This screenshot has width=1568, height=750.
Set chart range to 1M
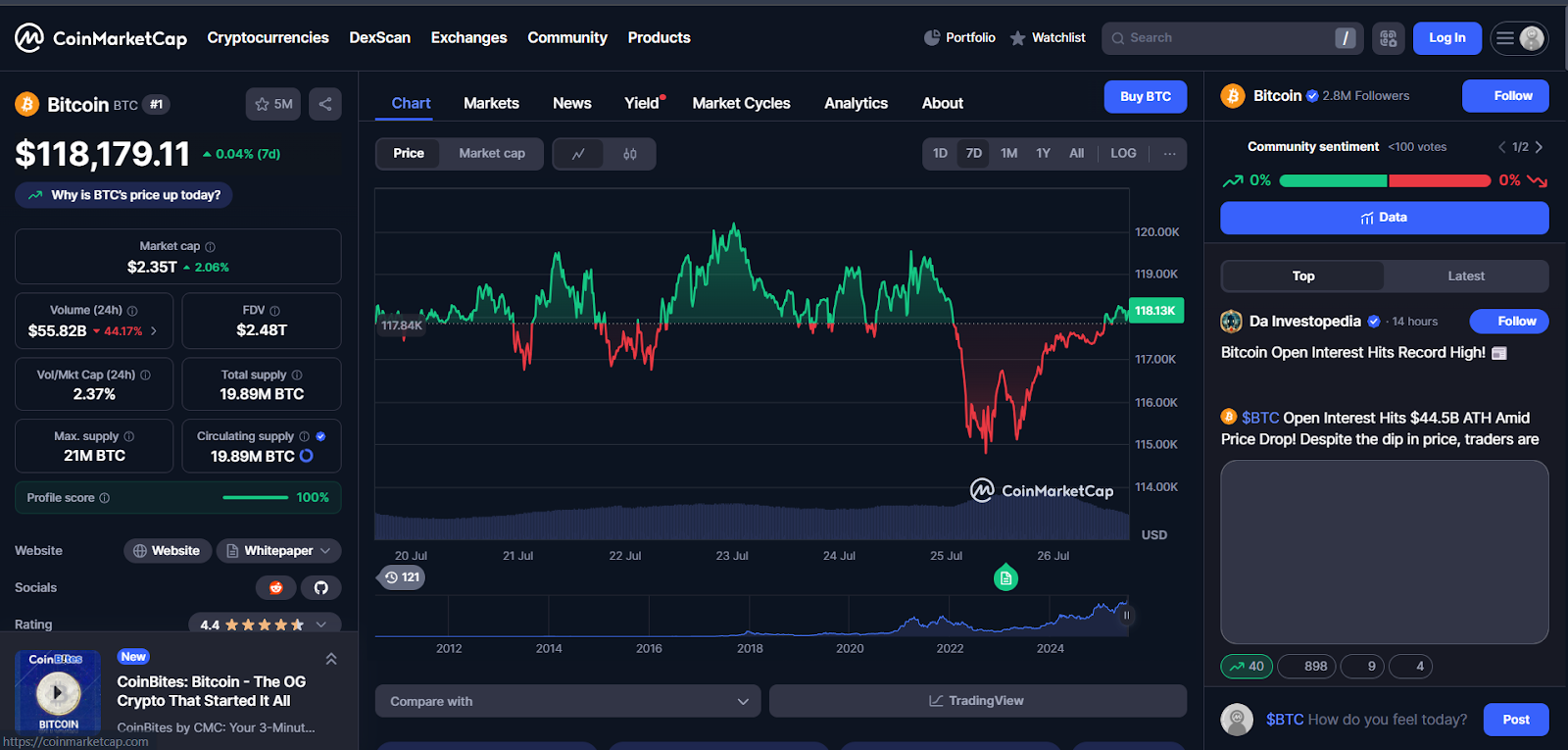tap(1009, 154)
